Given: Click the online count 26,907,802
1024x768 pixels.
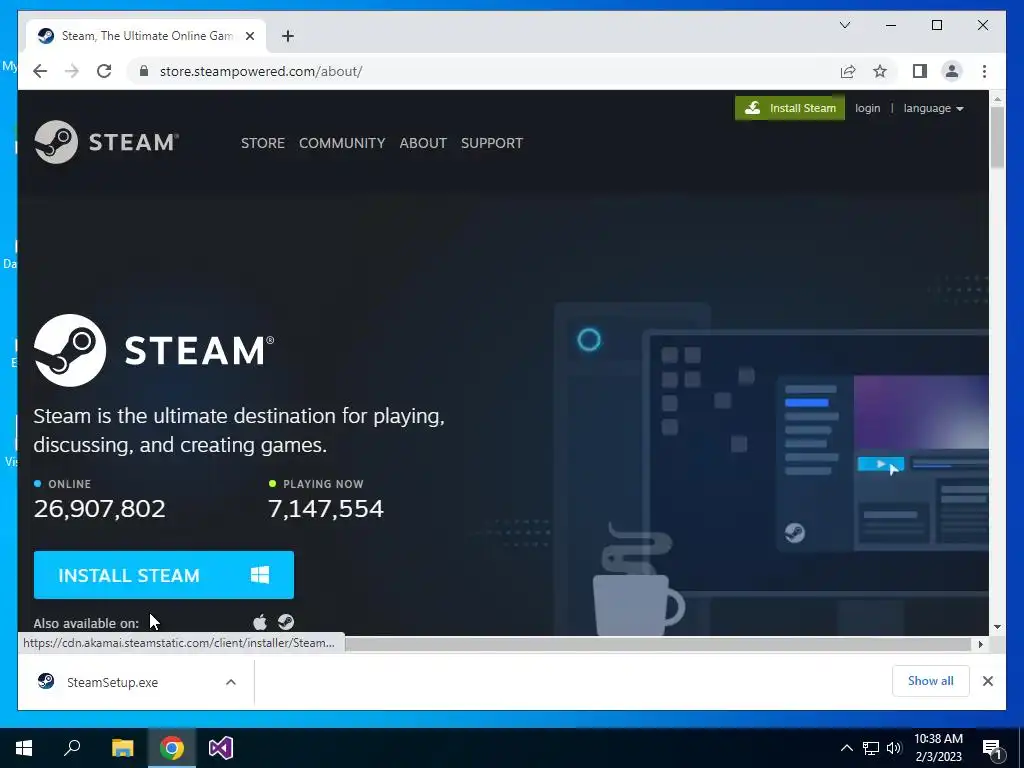Looking at the screenshot, I should pos(100,509).
